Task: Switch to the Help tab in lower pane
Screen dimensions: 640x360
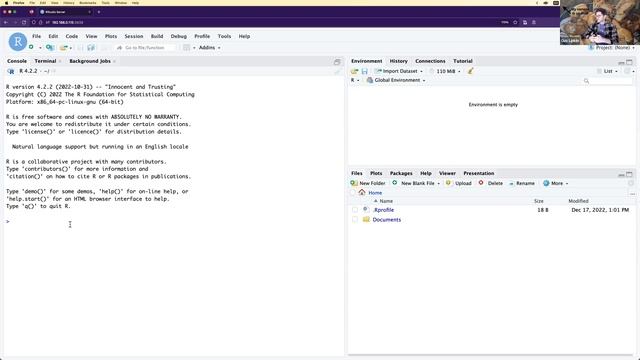Action: pos(426,173)
